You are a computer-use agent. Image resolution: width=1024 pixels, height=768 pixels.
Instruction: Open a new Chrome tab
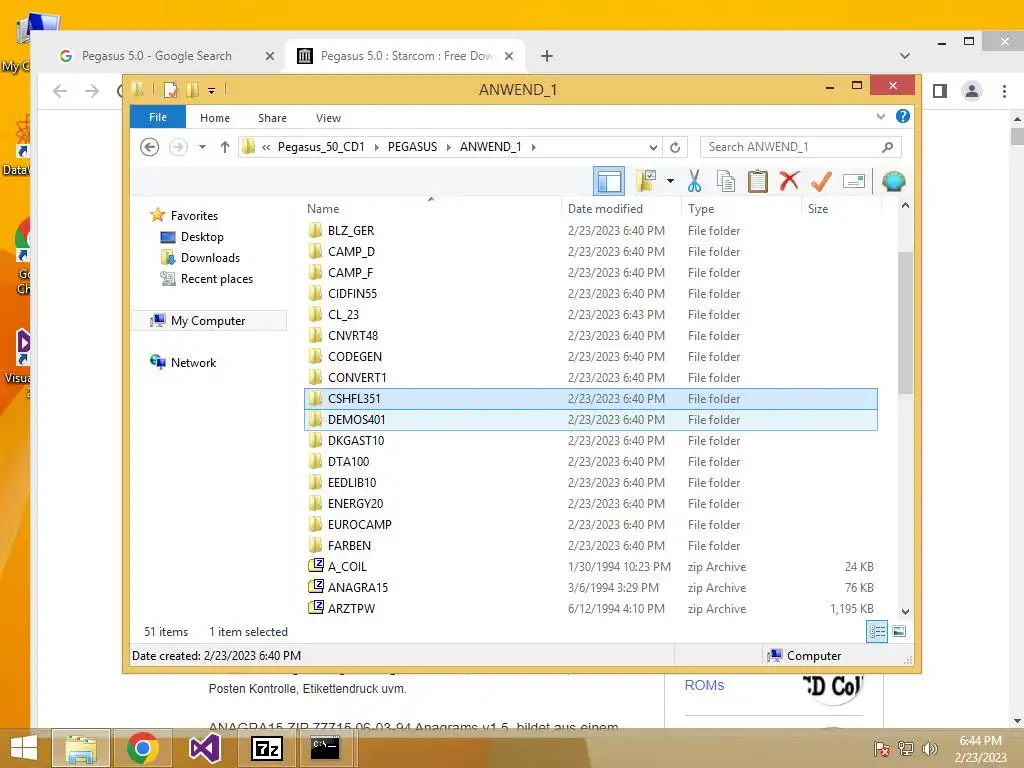[x=547, y=56]
